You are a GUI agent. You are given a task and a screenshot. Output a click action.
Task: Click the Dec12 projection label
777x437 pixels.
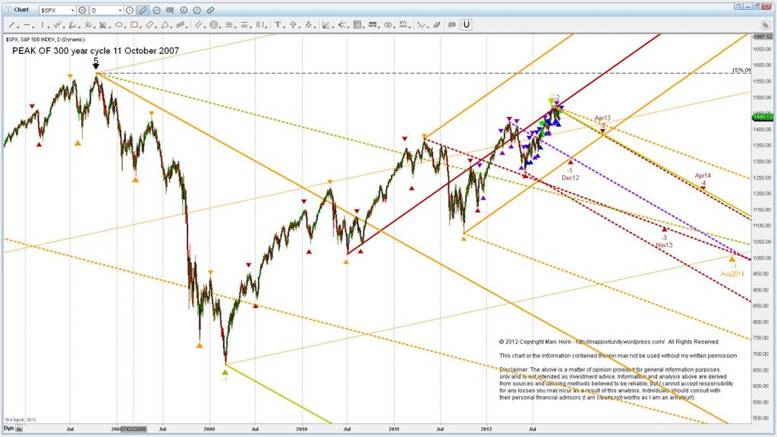coord(570,177)
